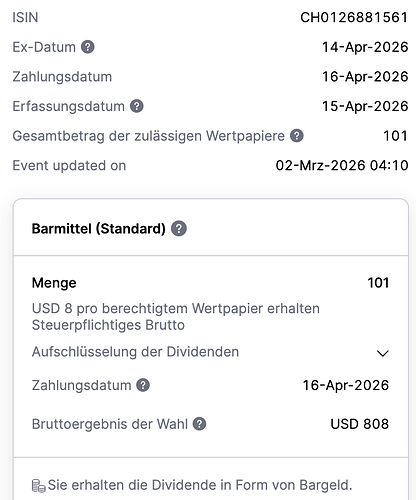Open help icon next to Ex-Datum
The image size is (416, 500).
pyautogui.click(x=88, y=47)
